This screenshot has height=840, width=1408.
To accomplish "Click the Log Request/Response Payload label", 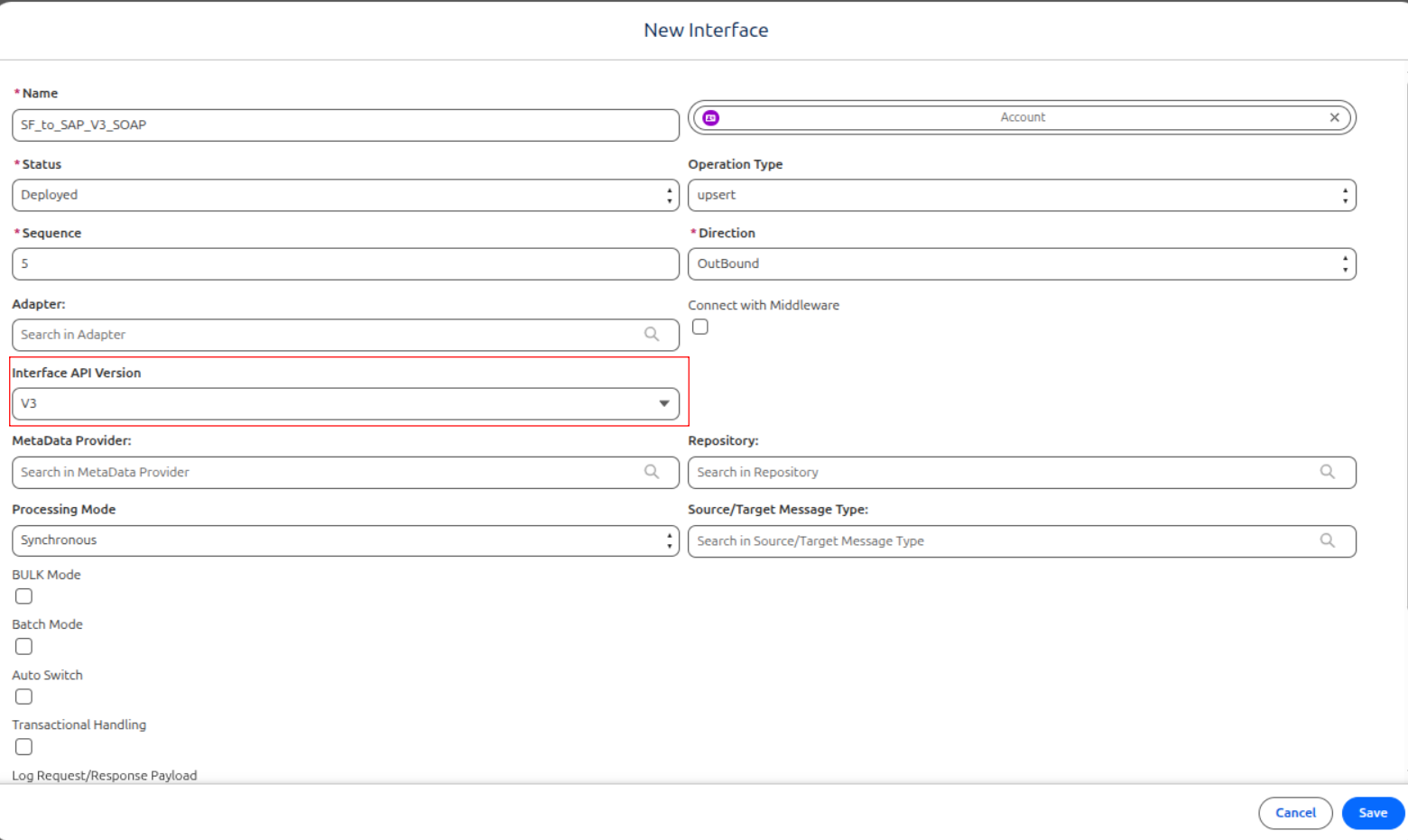I will [105, 775].
